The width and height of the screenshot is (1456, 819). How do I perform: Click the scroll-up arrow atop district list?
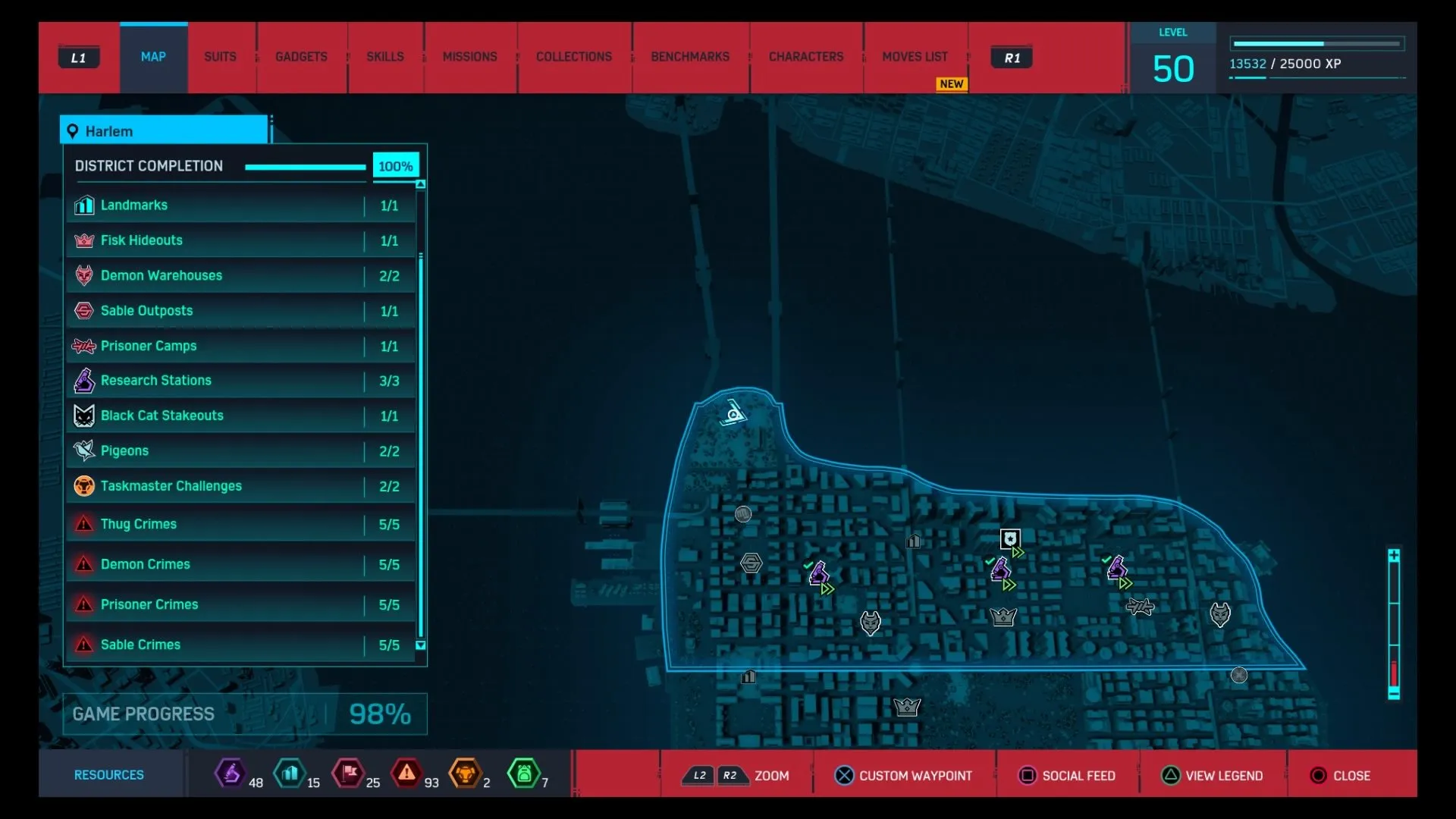(x=421, y=184)
